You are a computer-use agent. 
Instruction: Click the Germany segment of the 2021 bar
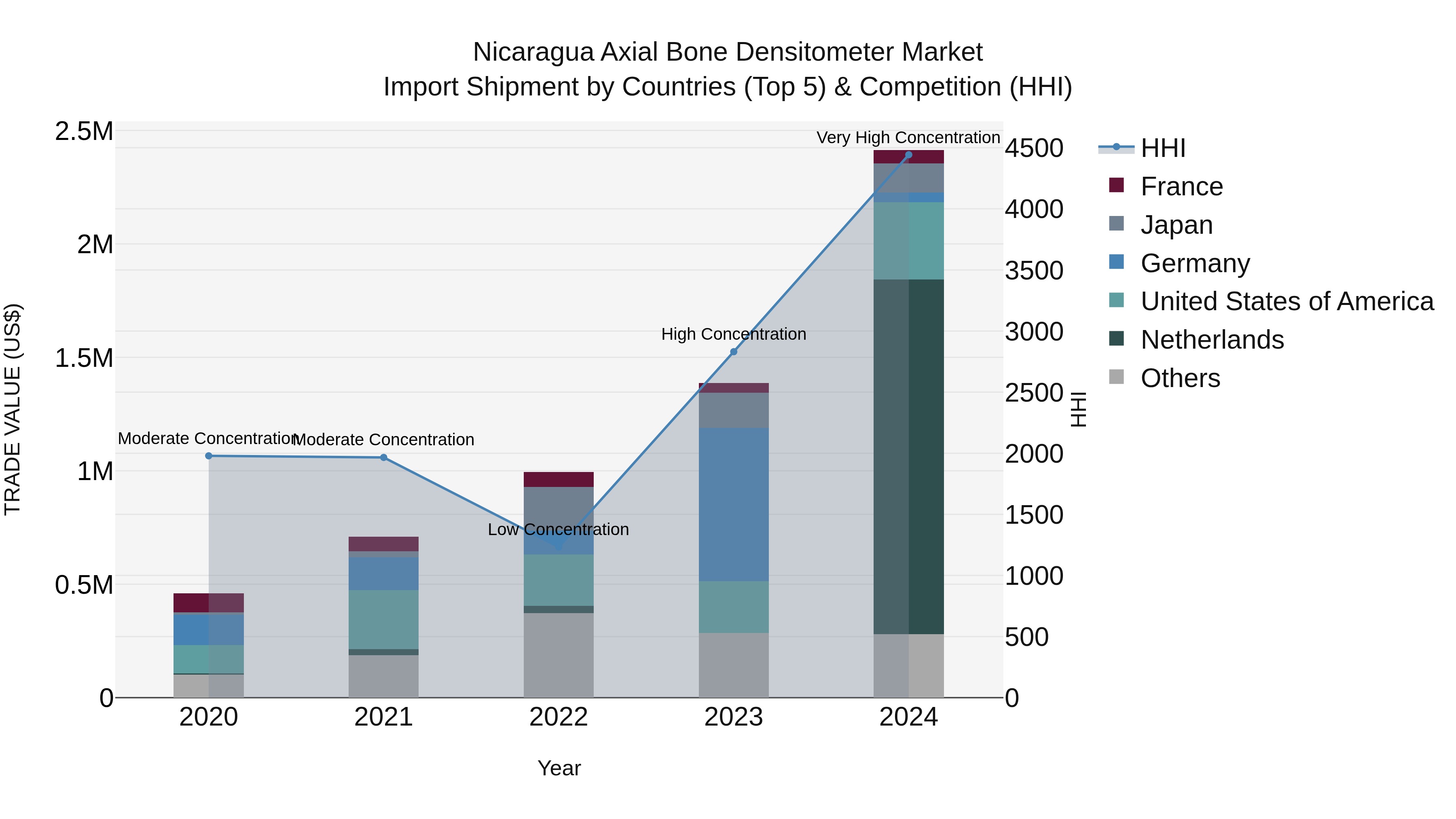pyautogui.click(x=384, y=574)
